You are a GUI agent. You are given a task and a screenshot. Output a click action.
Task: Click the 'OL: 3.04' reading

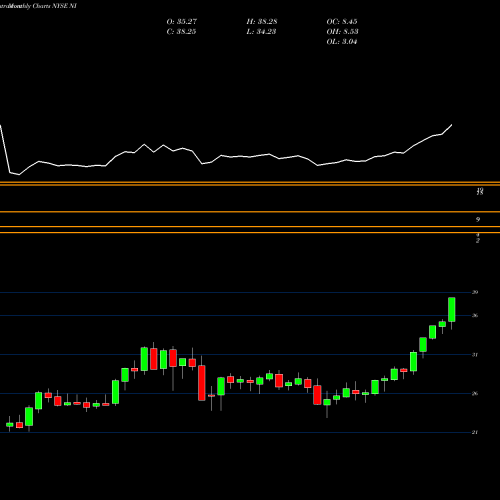click(342, 42)
